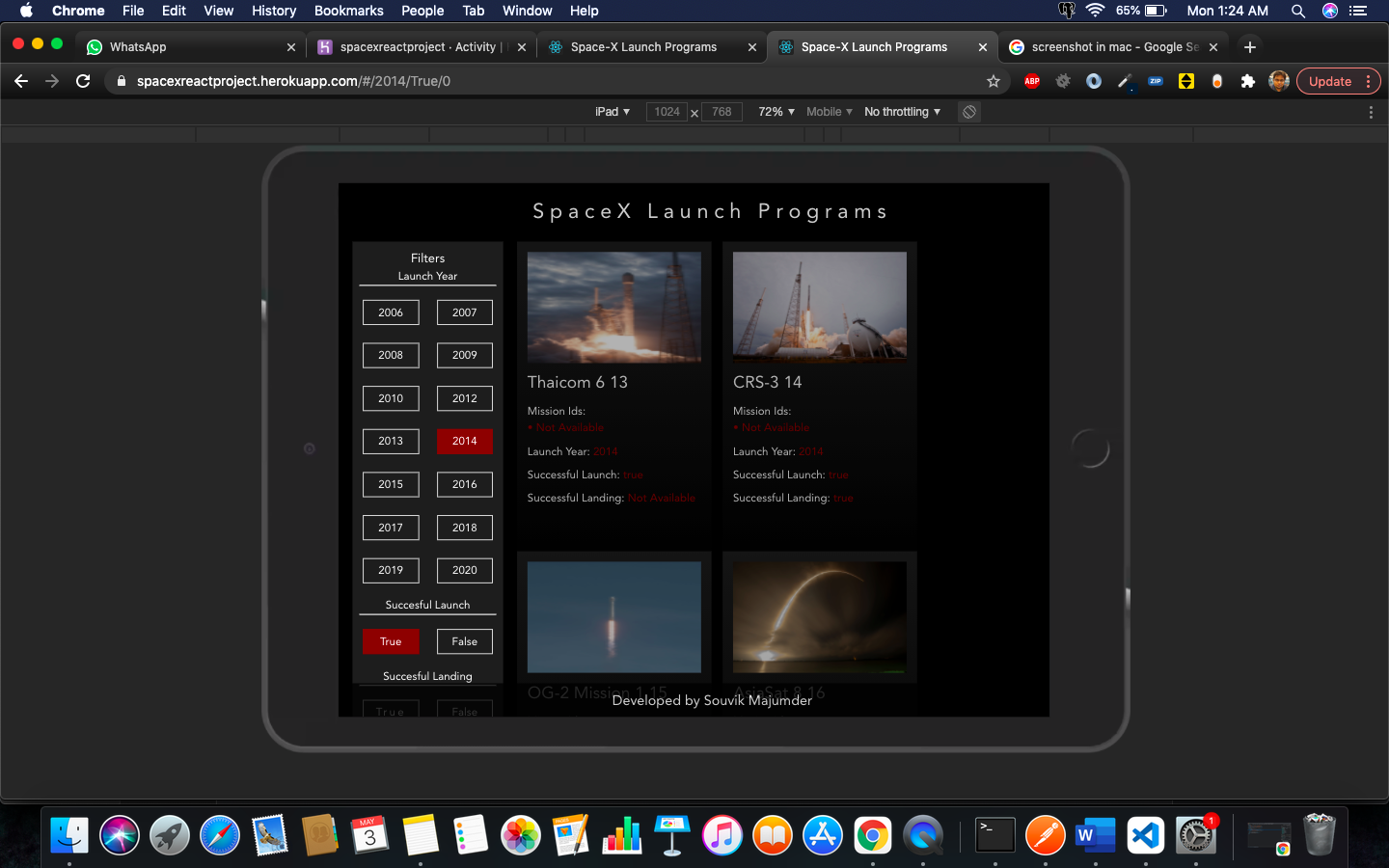Screen dimensions: 1389x868
Task: Switch to the spacexreactproject Activity tab
Action: (x=420, y=46)
